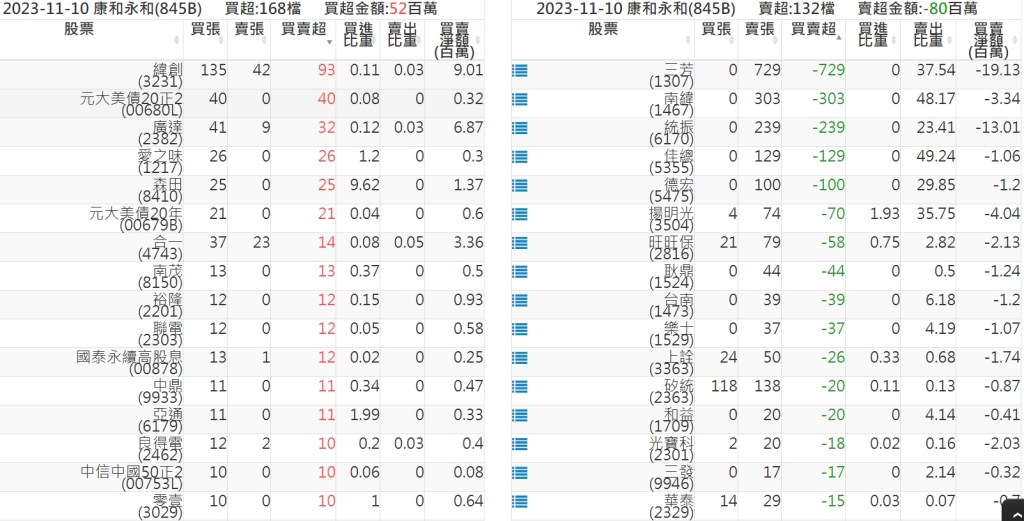Sort right table by 買賣超 column arrow

click(x=839, y=39)
